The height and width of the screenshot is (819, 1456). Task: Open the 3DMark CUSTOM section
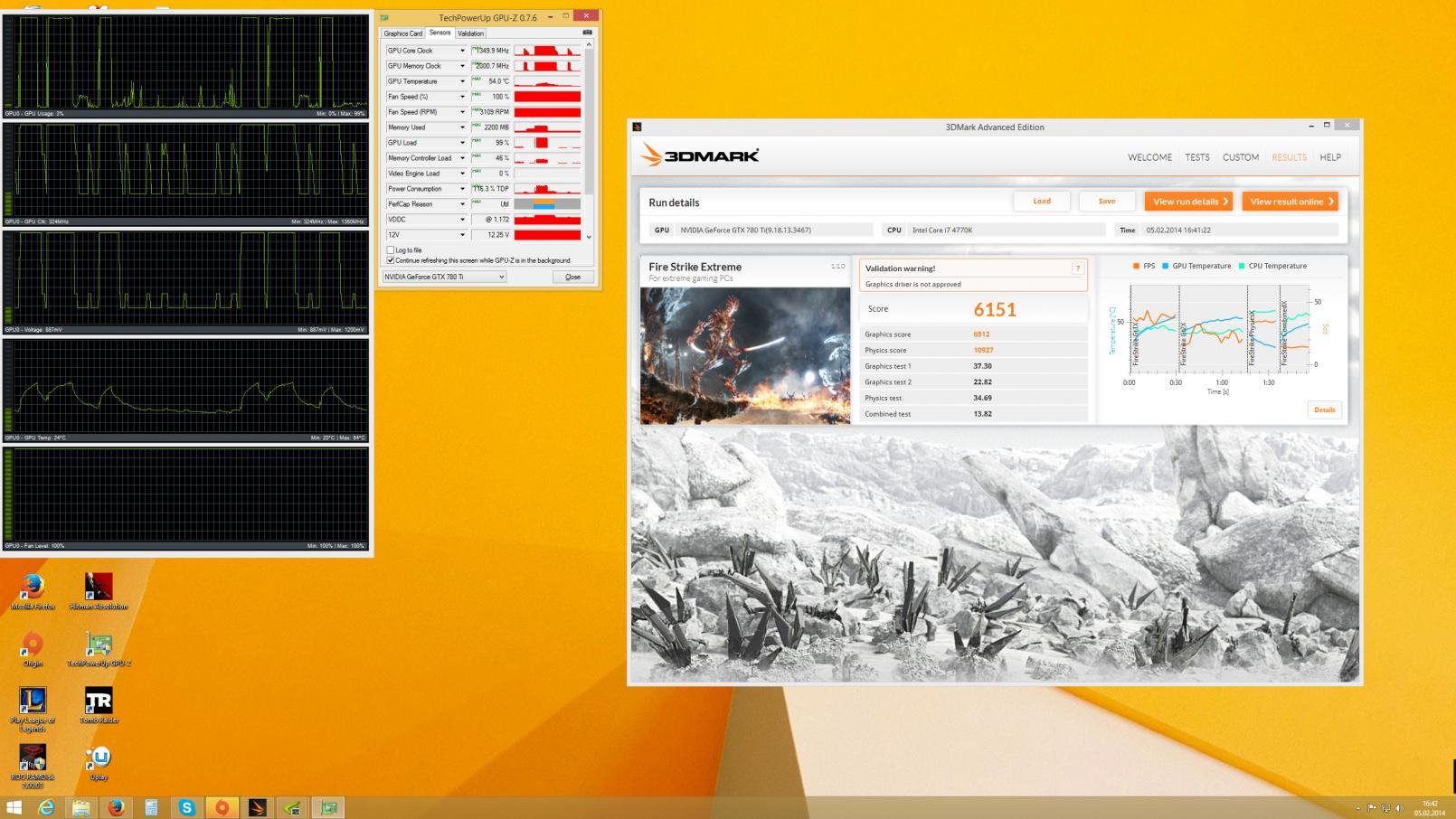point(1241,157)
